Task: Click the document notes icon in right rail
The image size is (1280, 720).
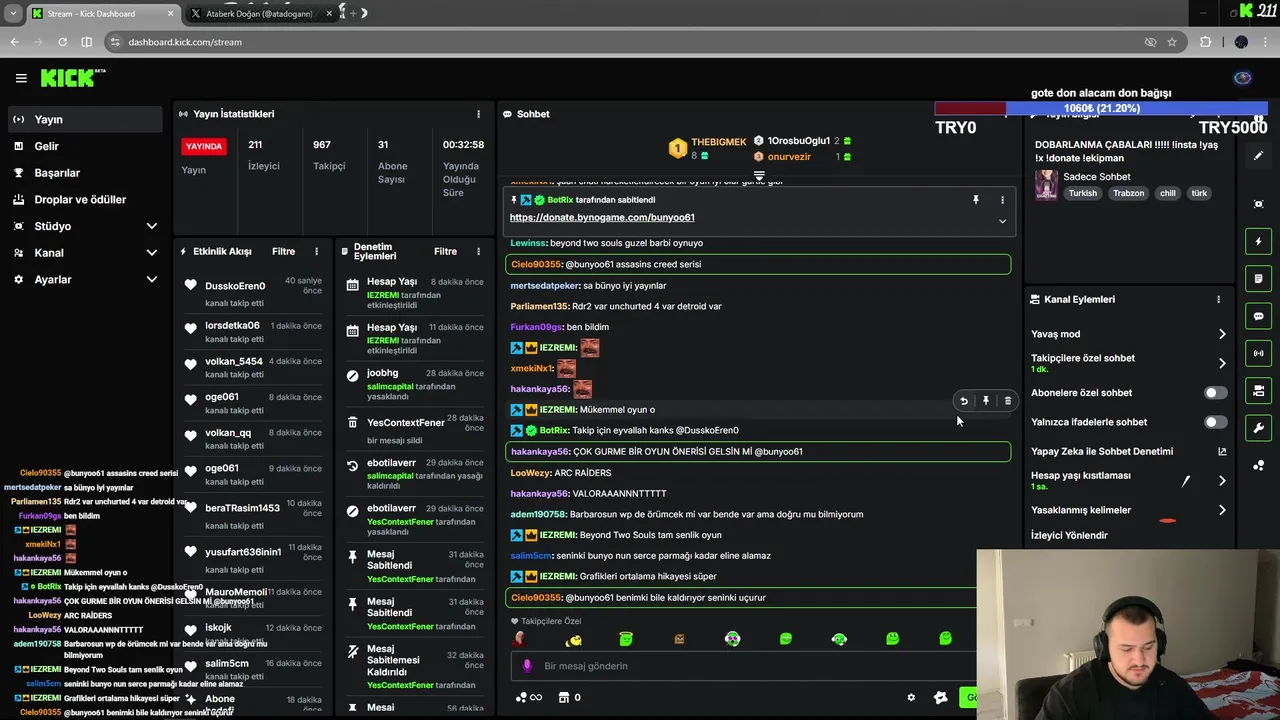Action: point(1258,279)
